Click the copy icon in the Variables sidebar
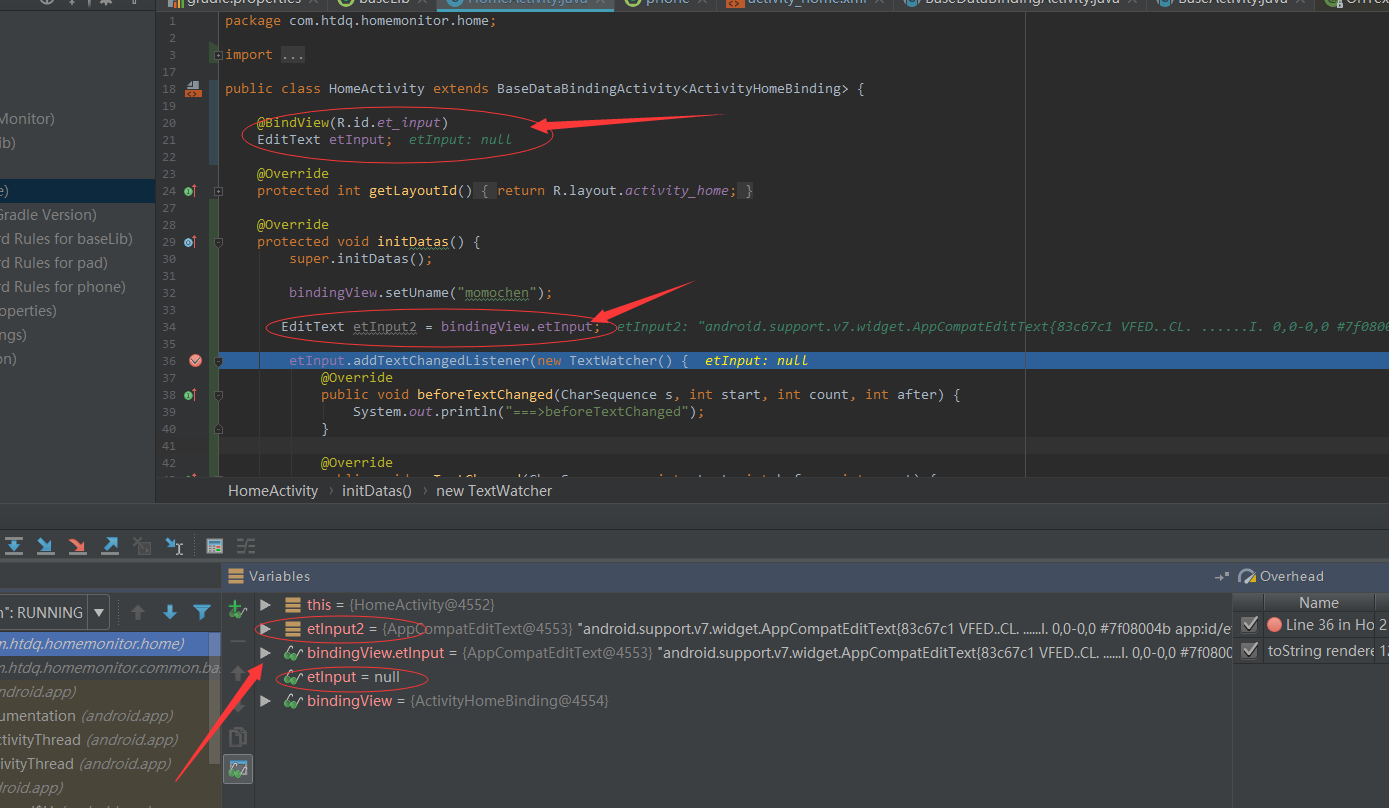The height and width of the screenshot is (808, 1389). [x=238, y=737]
